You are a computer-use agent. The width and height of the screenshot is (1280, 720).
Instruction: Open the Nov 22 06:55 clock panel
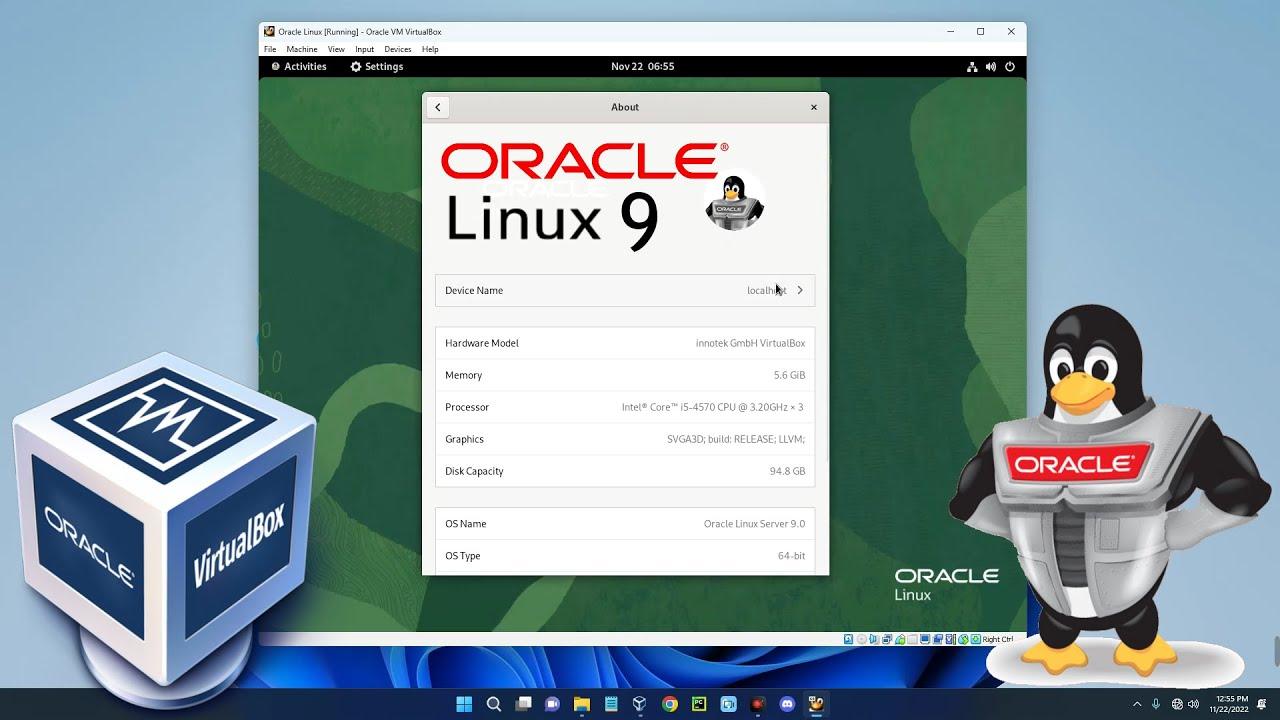pos(642,67)
